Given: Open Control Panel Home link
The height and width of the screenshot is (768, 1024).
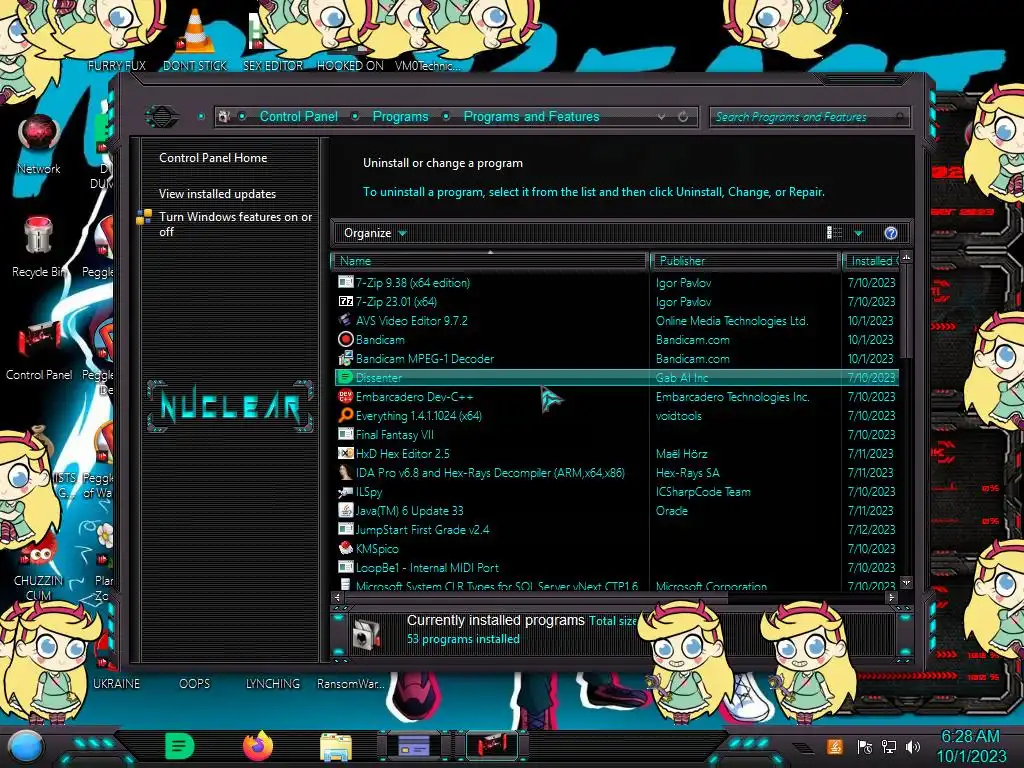Looking at the screenshot, I should click(213, 157).
